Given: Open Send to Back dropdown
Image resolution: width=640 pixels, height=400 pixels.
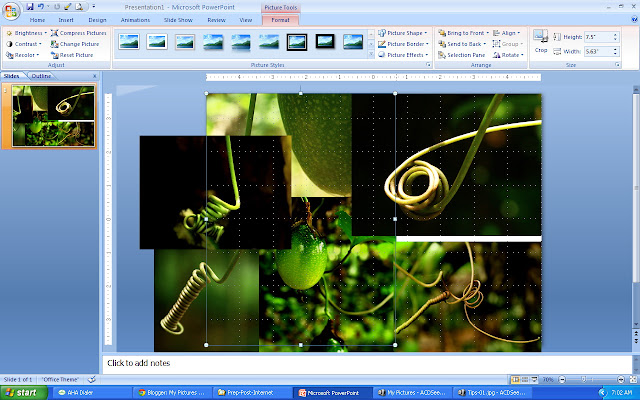Looking at the screenshot, I should click(462, 44).
